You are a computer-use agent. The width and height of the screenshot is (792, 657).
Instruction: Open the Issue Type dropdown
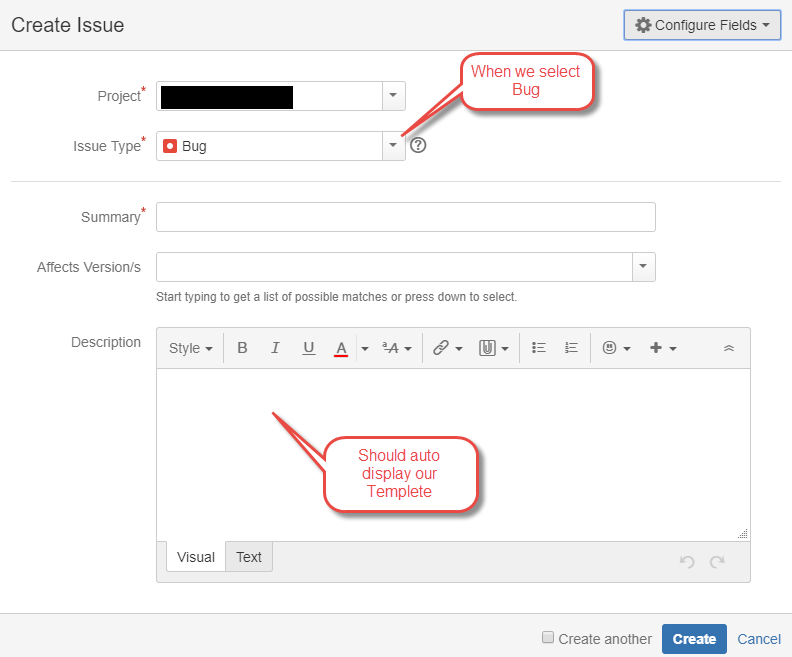coord(393,146)
